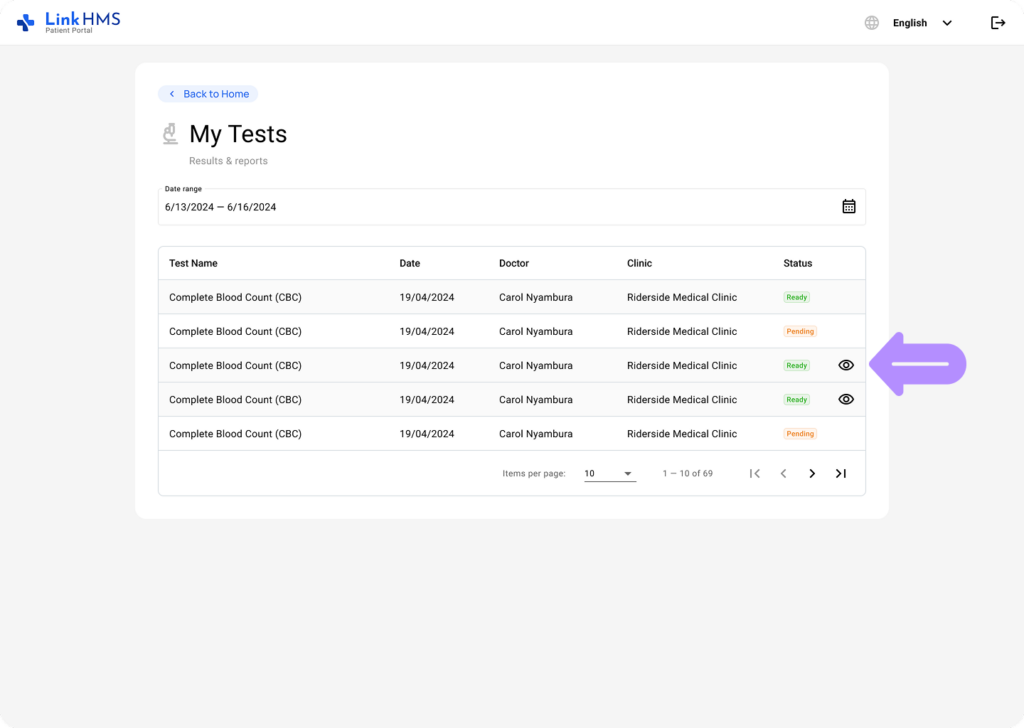Click the Ready badge in the first row
This screenshot has width=1024, height=728.
tap(796, 297)
